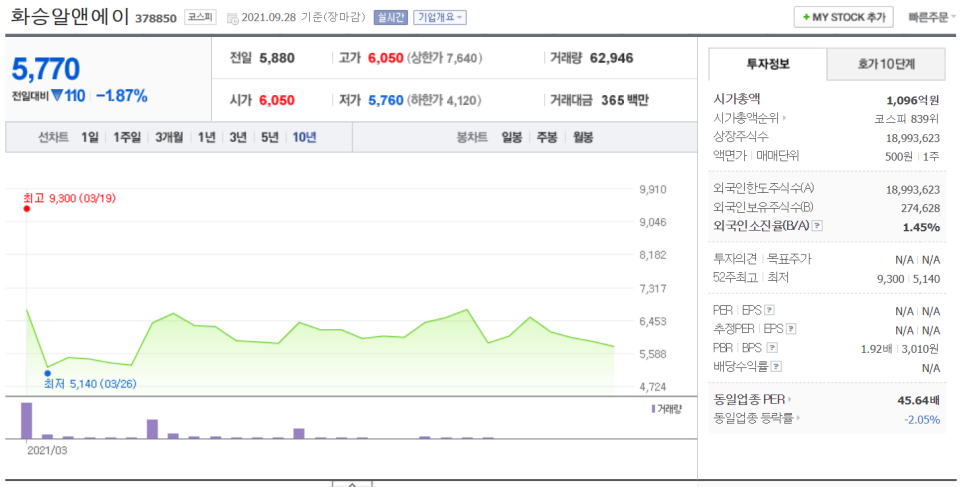This screenshot has height=487, width=966.
Task: Click help icon beside 배당수익률
Action: click(776, 367)
